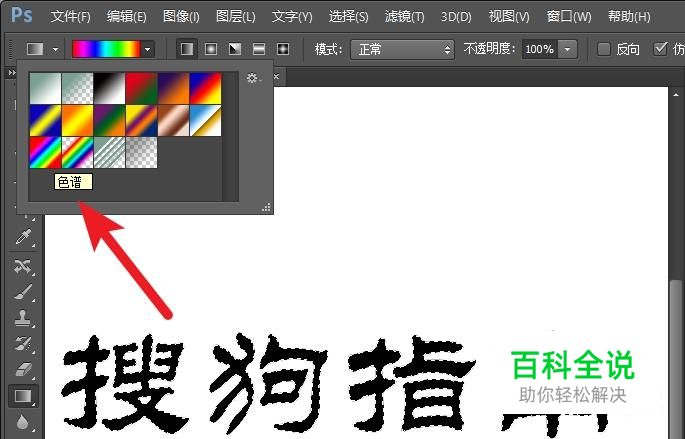Pick the Transparent Rainbow gradient swatch

coord(77,152)
